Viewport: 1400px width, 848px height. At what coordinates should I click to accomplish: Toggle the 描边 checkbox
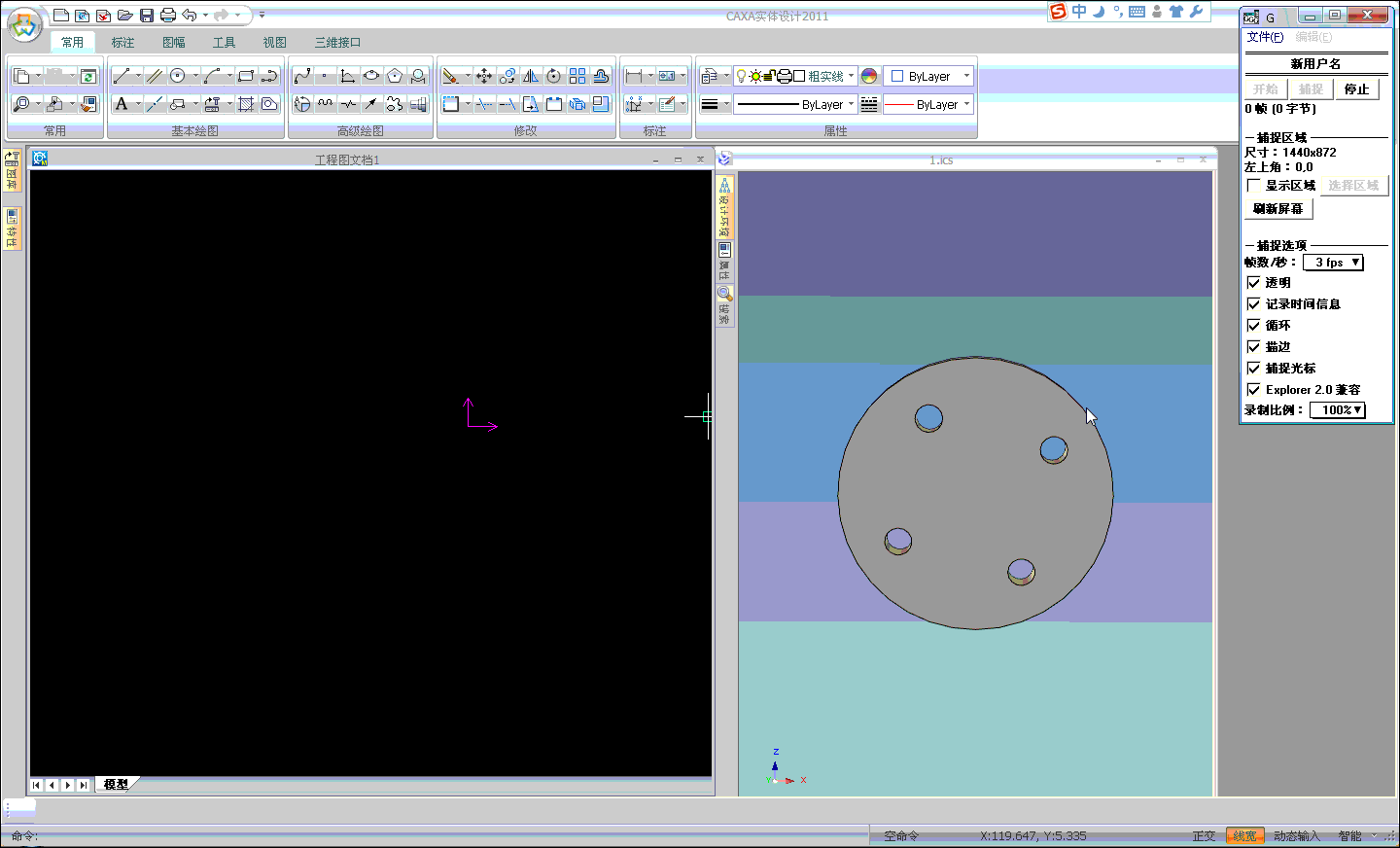[1254, 347]
